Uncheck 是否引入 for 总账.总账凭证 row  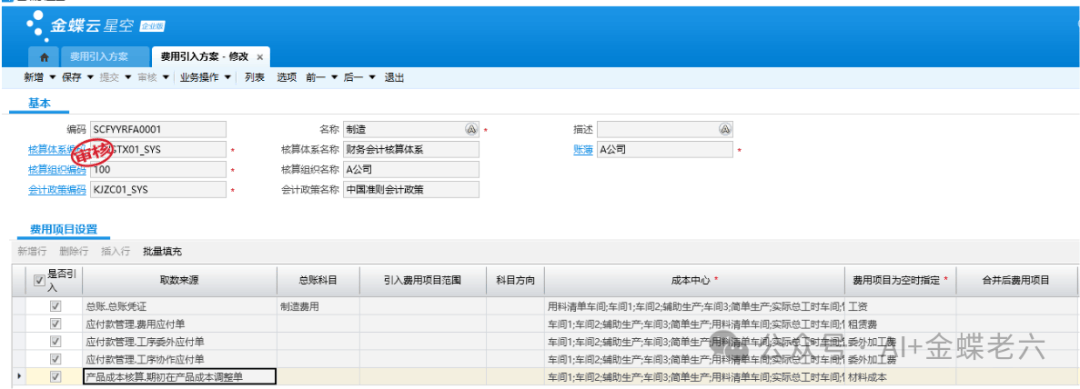click(56, 306)
